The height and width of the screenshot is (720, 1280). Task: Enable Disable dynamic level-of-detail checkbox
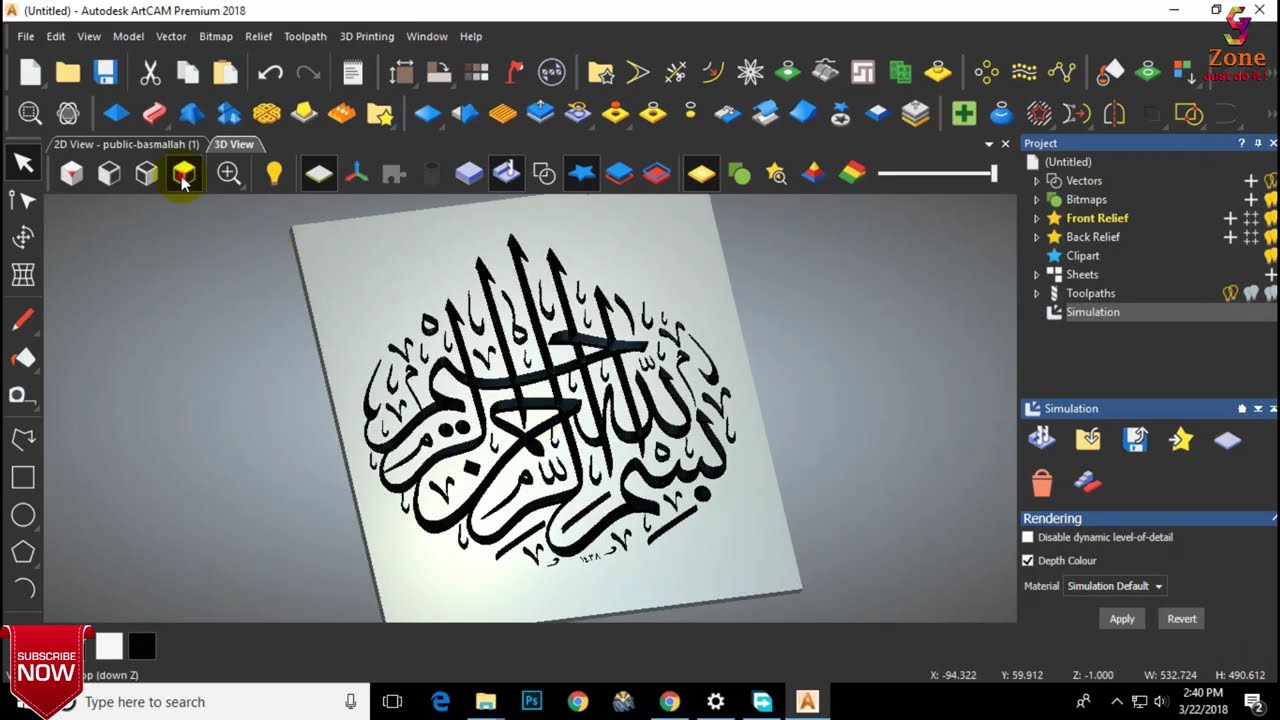1027,537
